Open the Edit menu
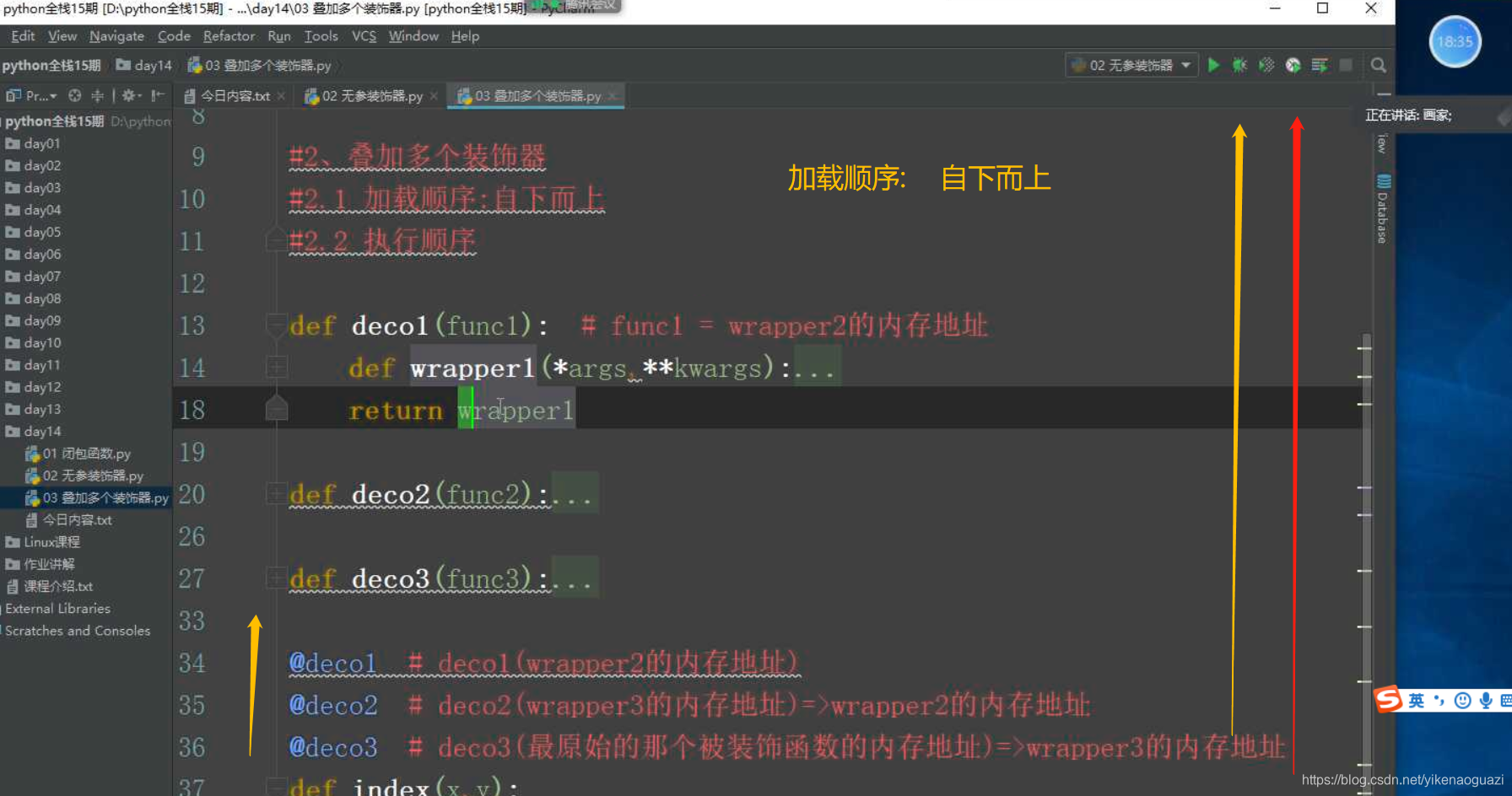The height and width of the screenshot is (796, 1512). [x=23, y=36]
